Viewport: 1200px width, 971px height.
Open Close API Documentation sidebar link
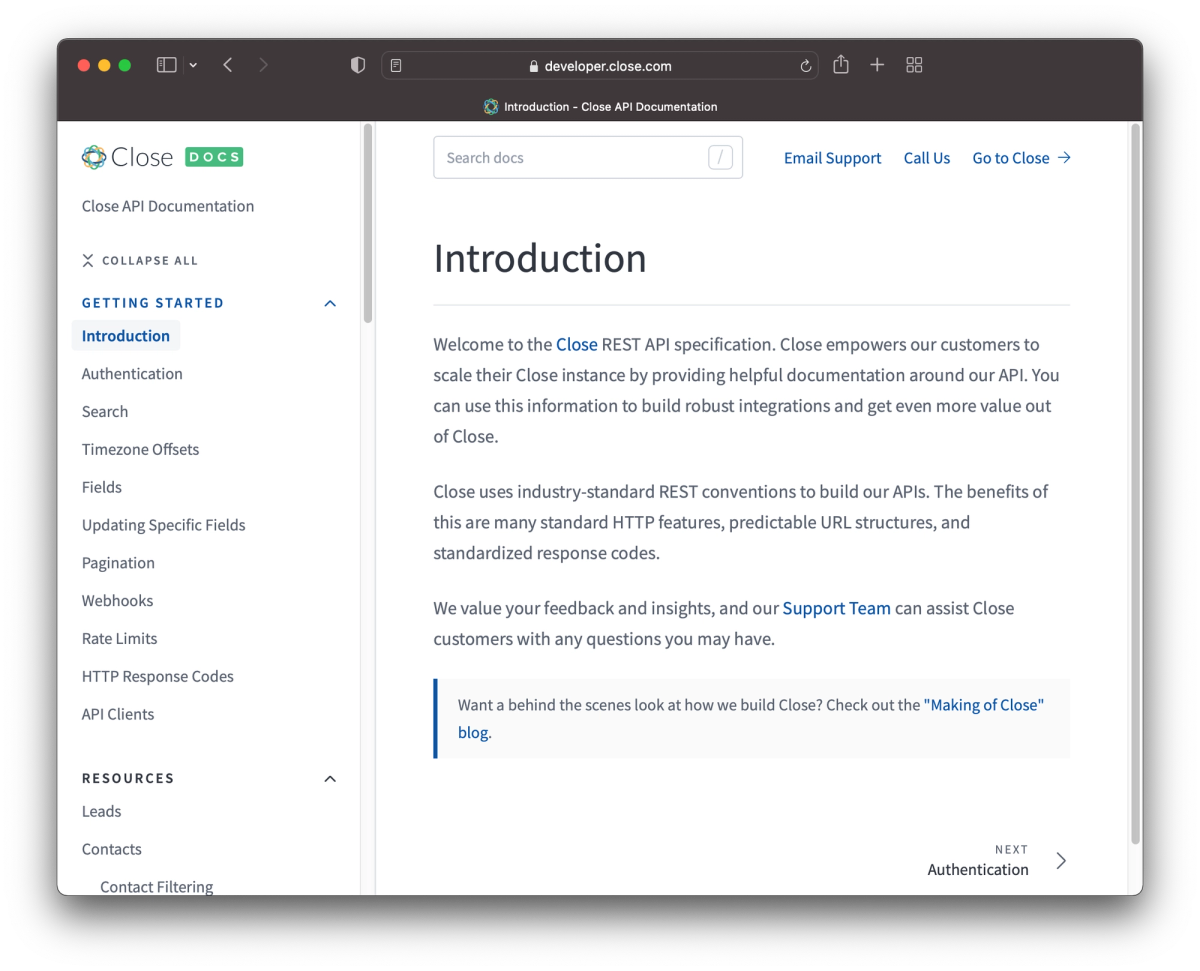tap(168, 206)
